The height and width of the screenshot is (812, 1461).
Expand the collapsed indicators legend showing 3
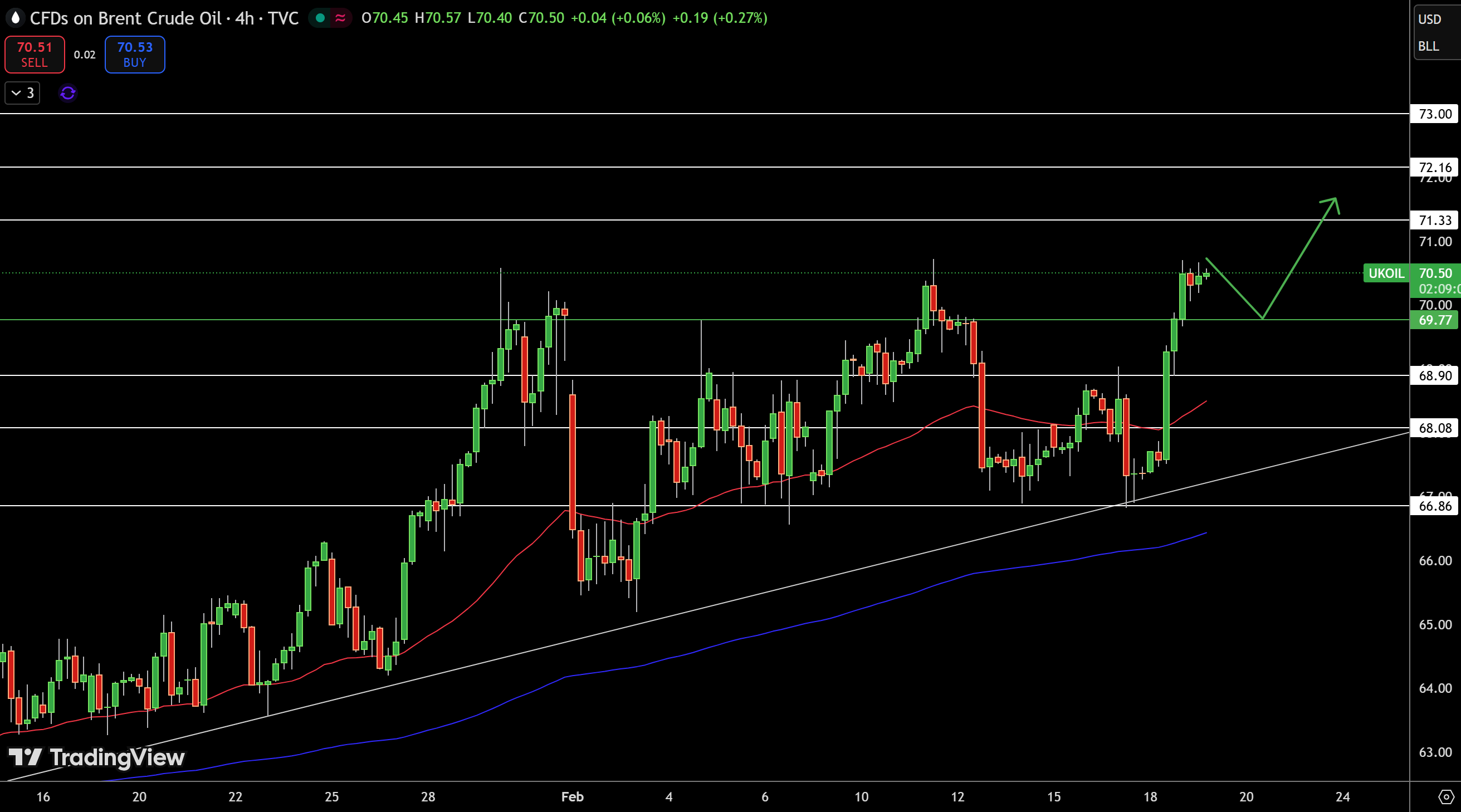tap(23, 93)
